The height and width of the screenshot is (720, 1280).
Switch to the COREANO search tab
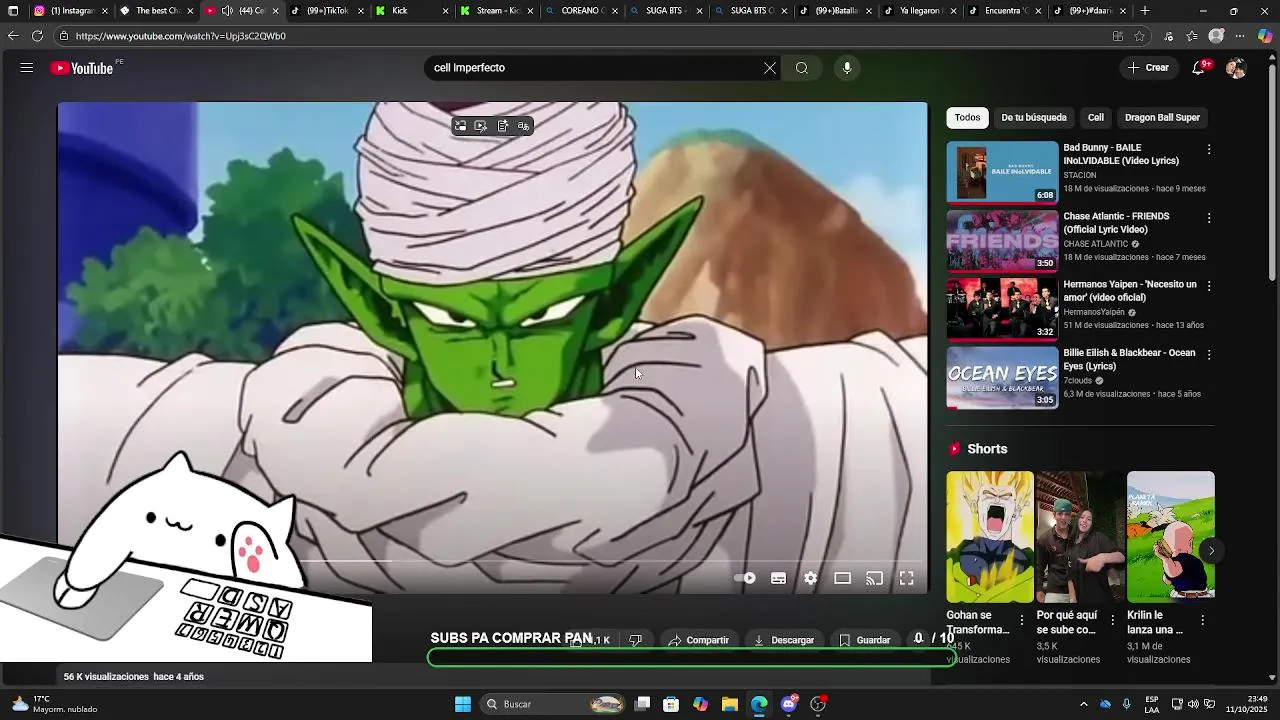[x=581, y=11]
